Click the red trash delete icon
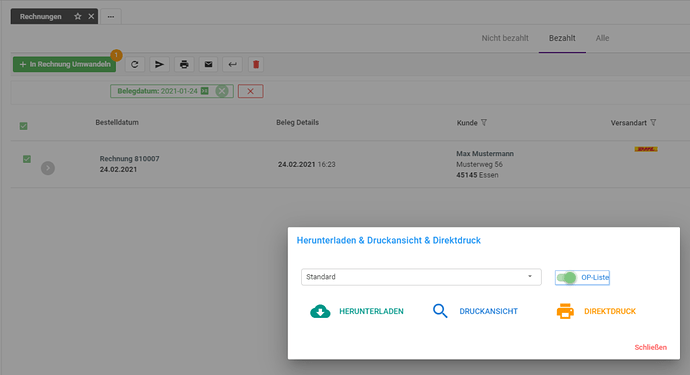The height and width of the screenshot is (375, 690). 256,64
